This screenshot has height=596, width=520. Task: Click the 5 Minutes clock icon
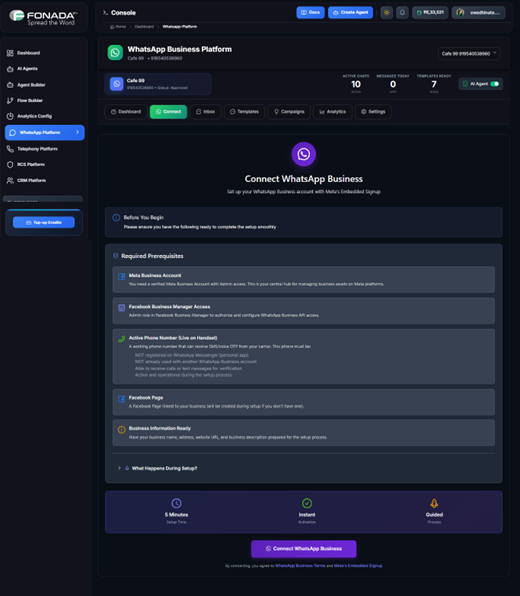click(176, 503)
